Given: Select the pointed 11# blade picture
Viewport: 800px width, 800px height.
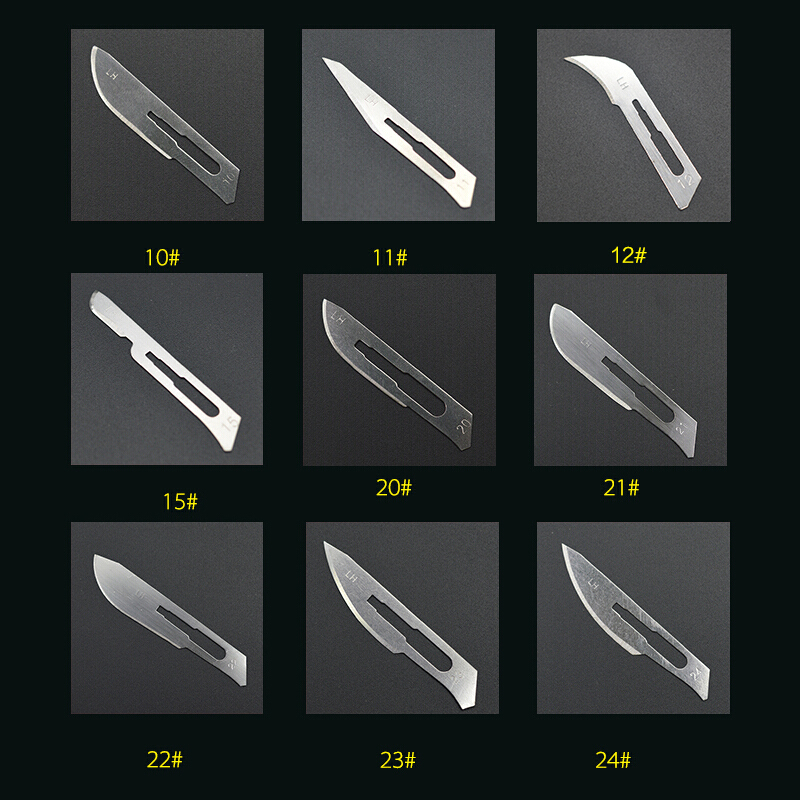Looking at the screenshot, I should pyautogui.click(x=398, y=125).
